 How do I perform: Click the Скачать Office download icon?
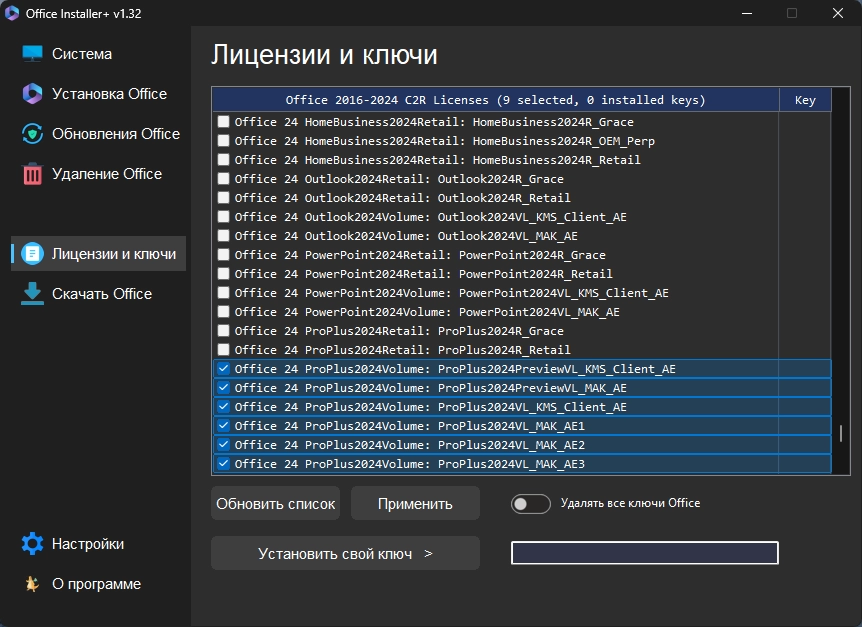(33, 294)
